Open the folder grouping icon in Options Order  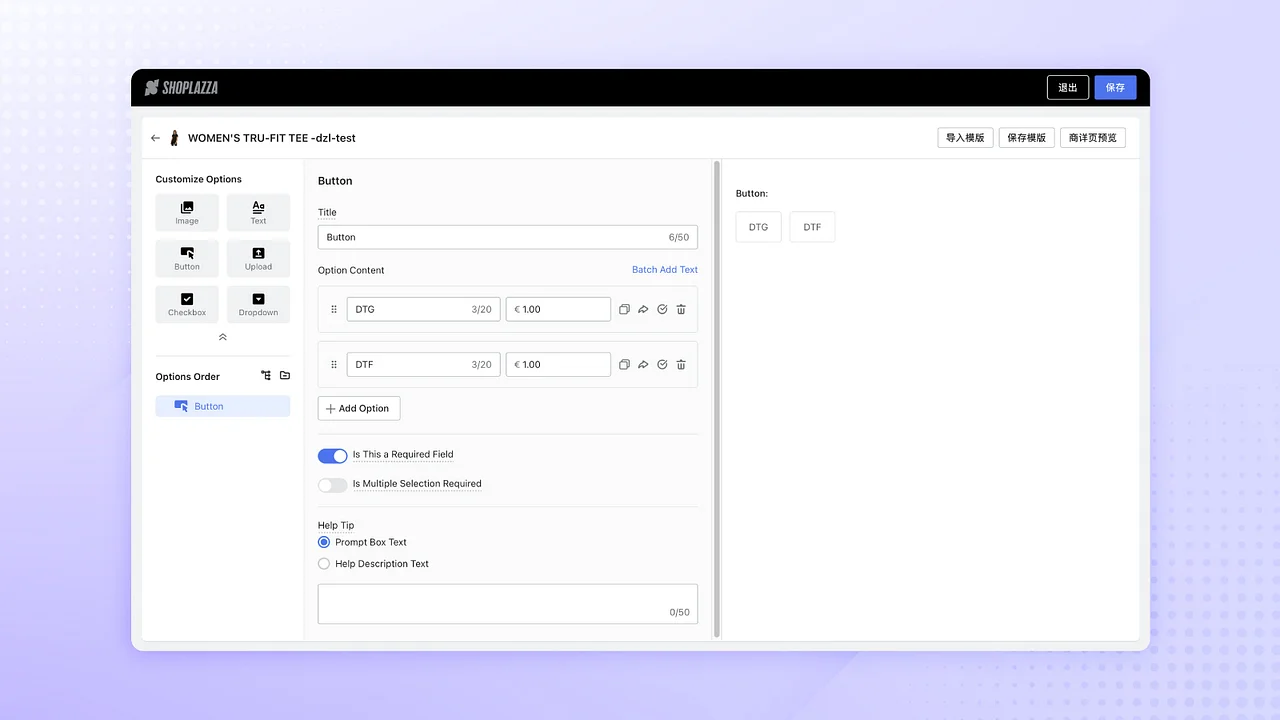click(x=285, y=375)
